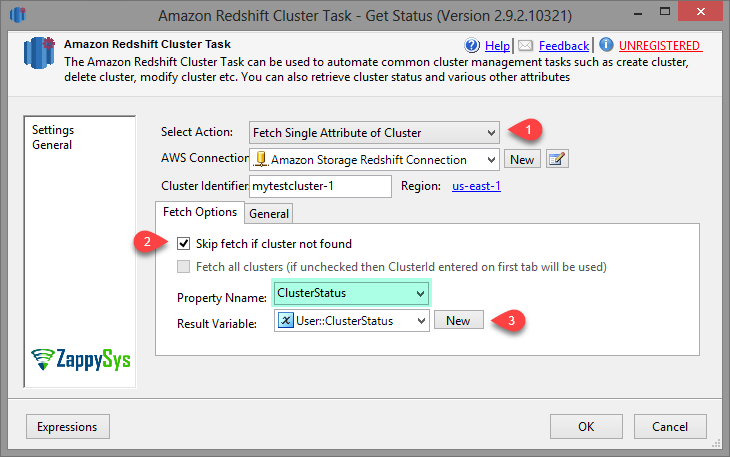Image resolution: width=730 pixels, height=457 pixels.
Task: Click the us-east-1 region link
Action: pyautogui.click(x=476, y=186)
